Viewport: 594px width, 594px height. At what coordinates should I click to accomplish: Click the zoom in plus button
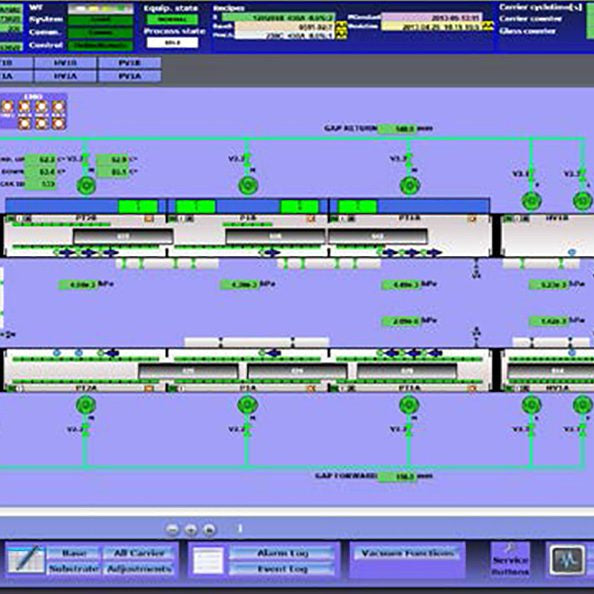(191, 529)
